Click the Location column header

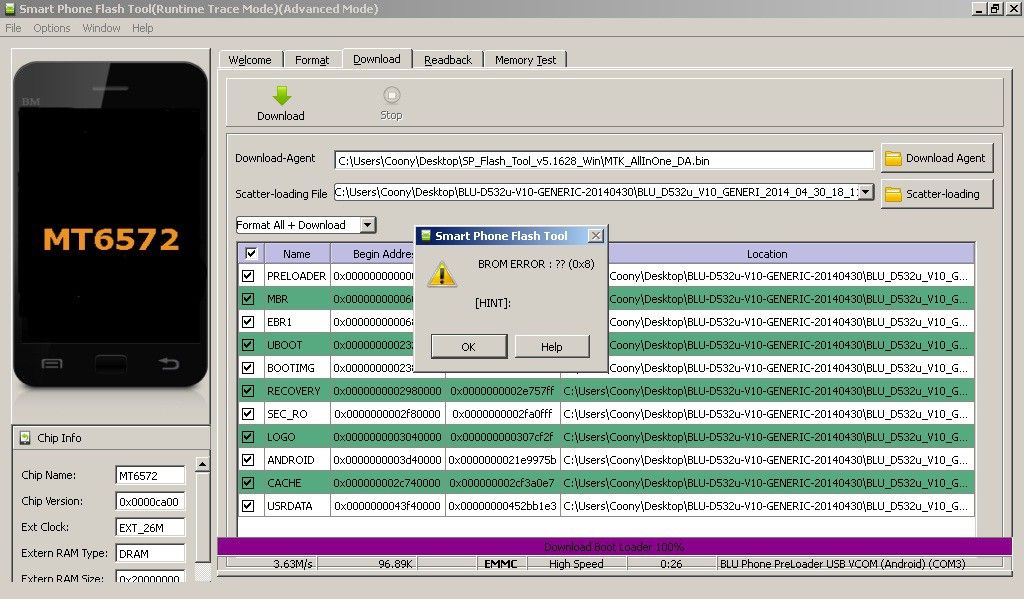[767, 253]
